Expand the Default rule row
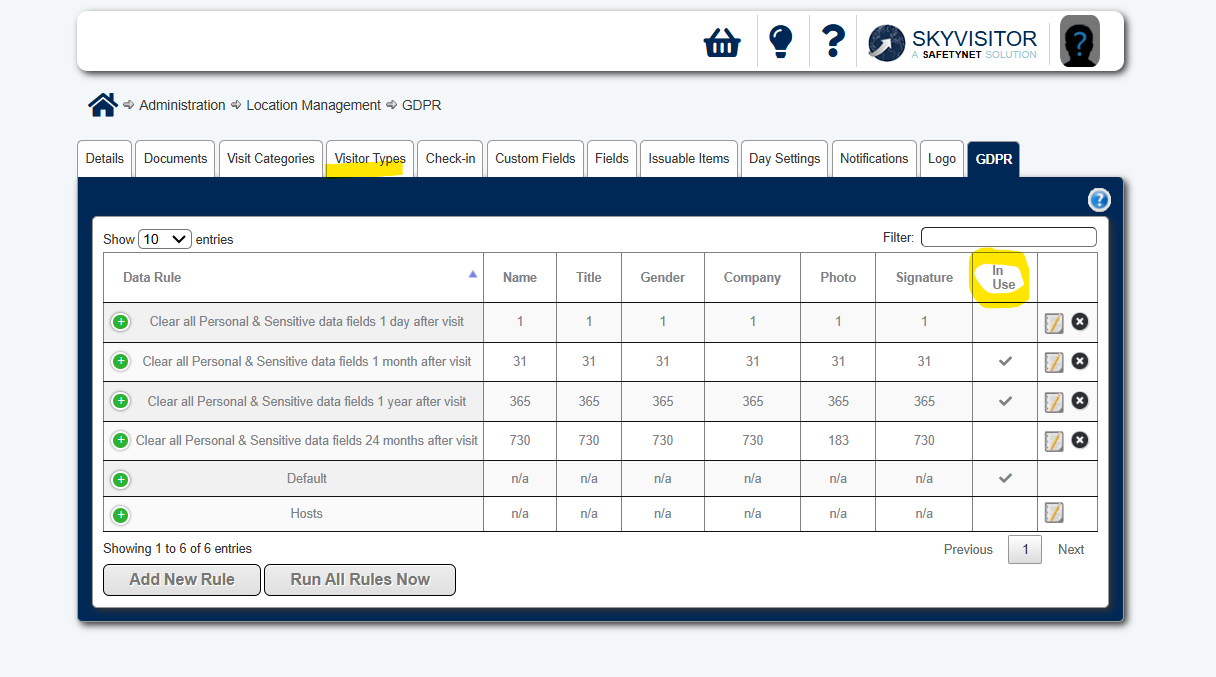1216x677 pixels. click(x=120, y=479)
